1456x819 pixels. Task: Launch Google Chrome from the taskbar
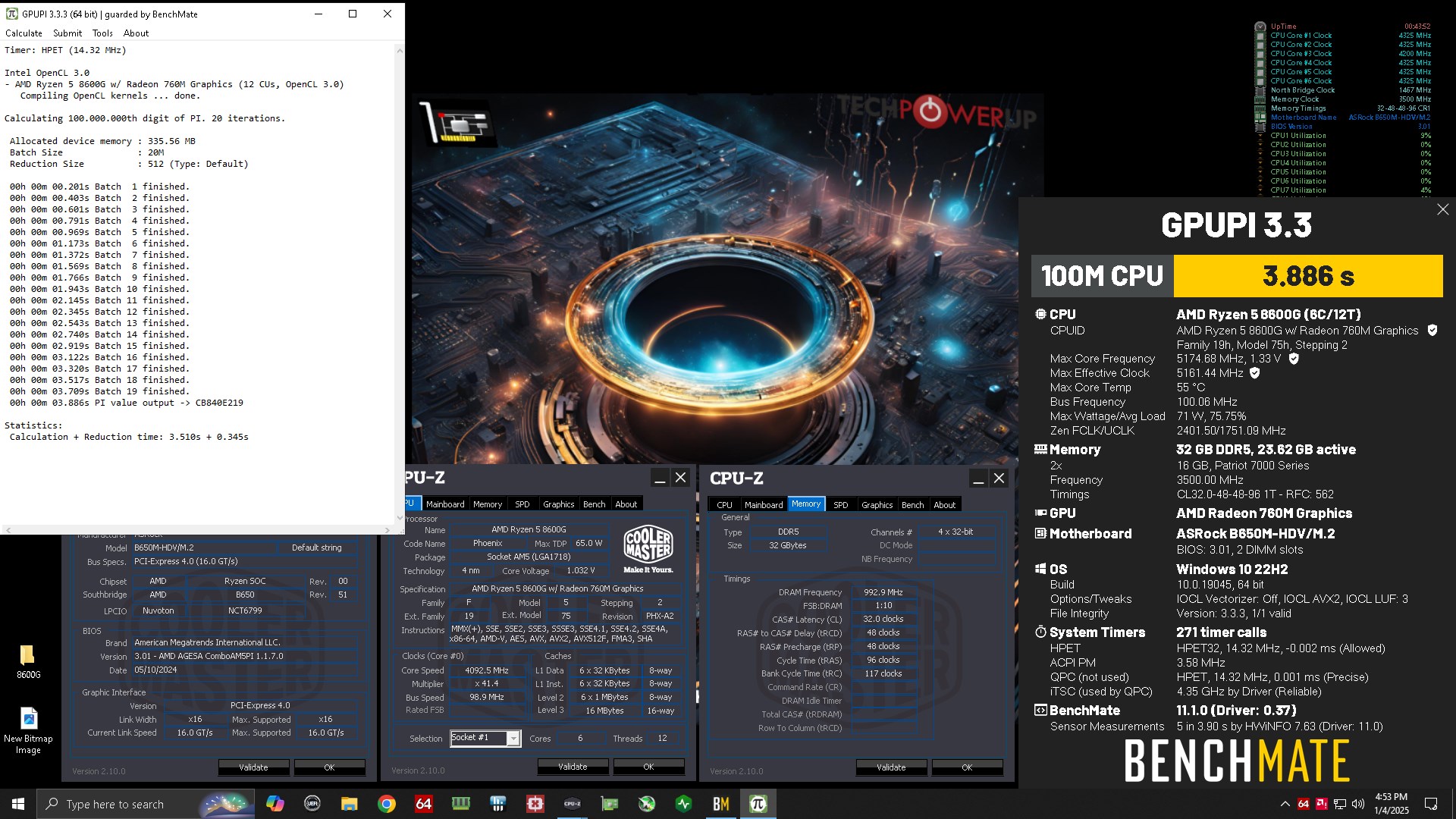point(387,804)
